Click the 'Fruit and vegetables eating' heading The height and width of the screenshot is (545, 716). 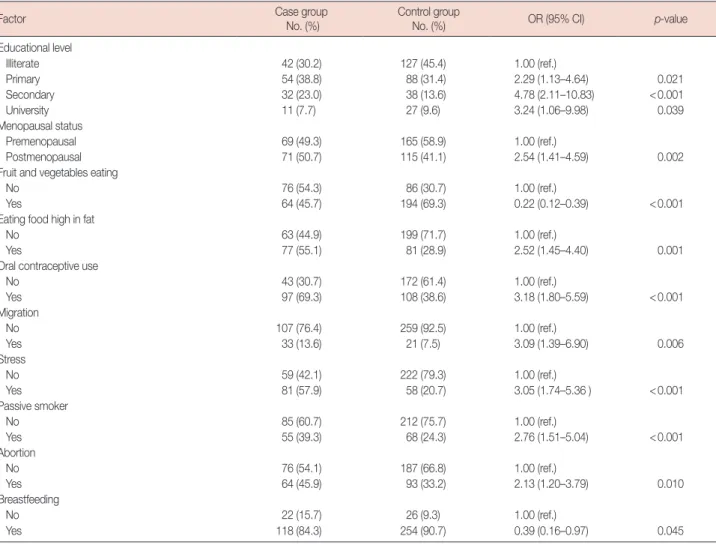[x=59, y=173]
